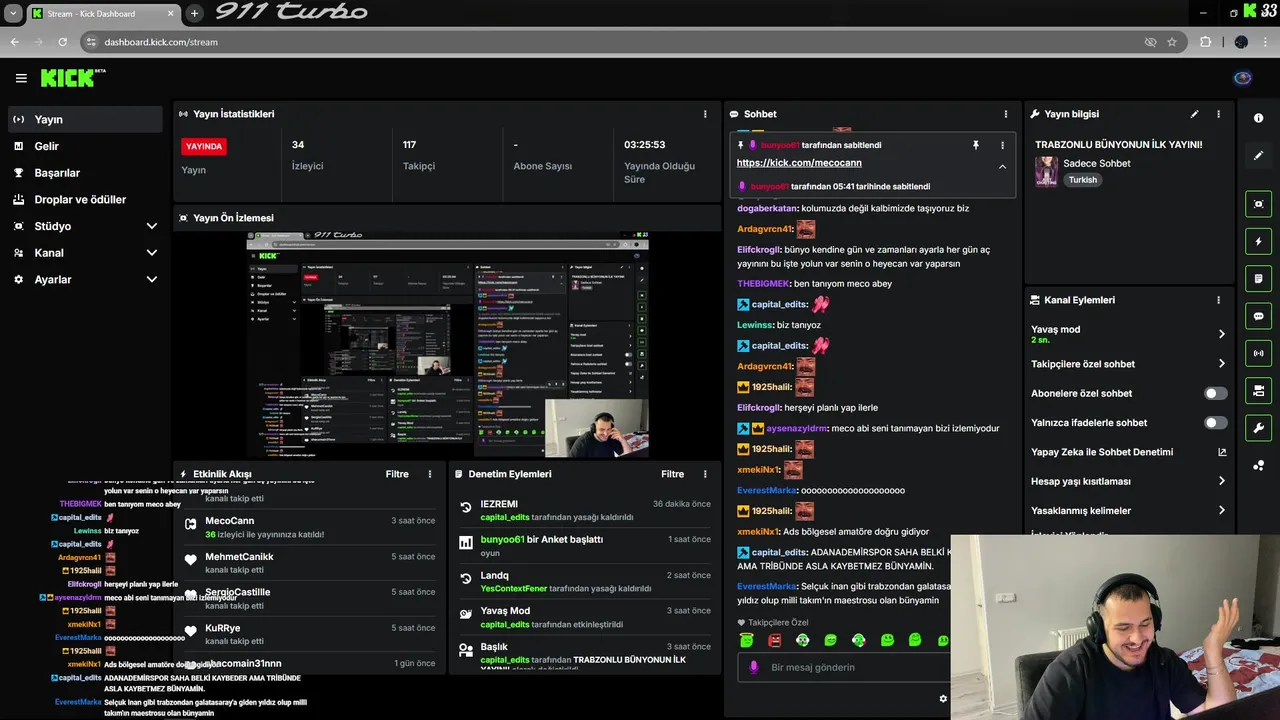Viewport: 1280px width, 720px height.
Task: Select the MecoCann entry in activity feed
Action: click(x=309, y=527)
